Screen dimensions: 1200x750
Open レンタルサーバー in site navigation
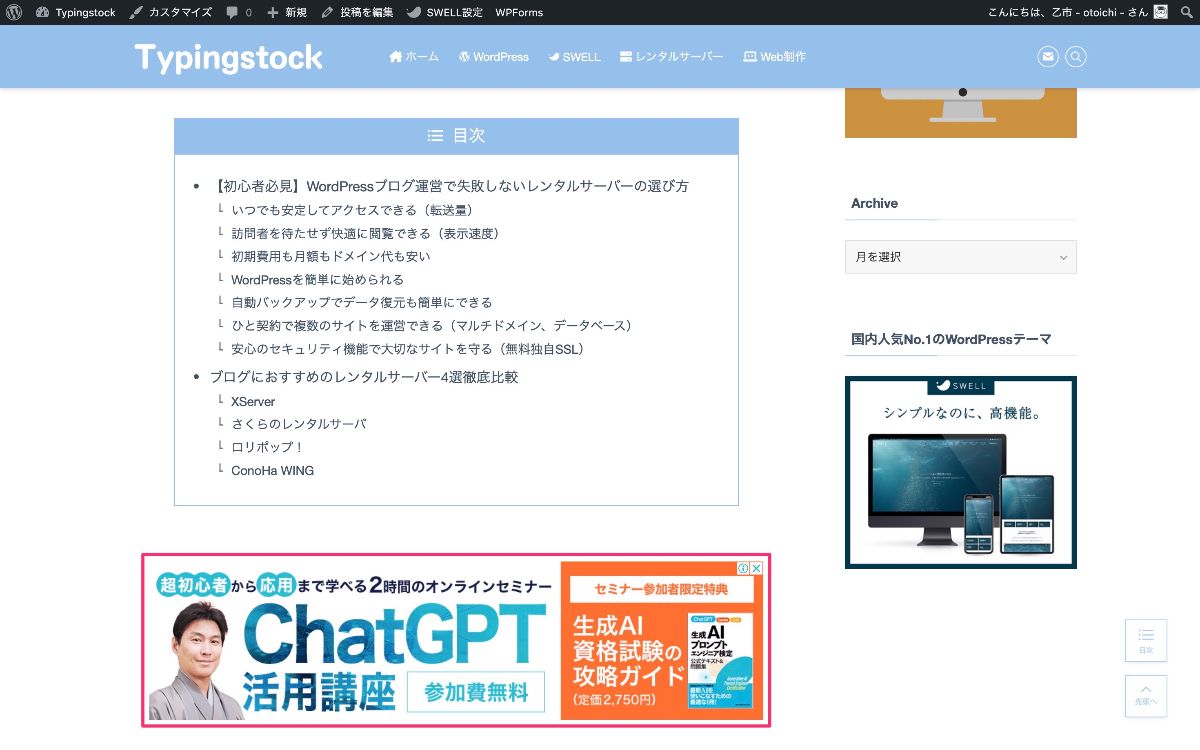[x=671, y=57]
